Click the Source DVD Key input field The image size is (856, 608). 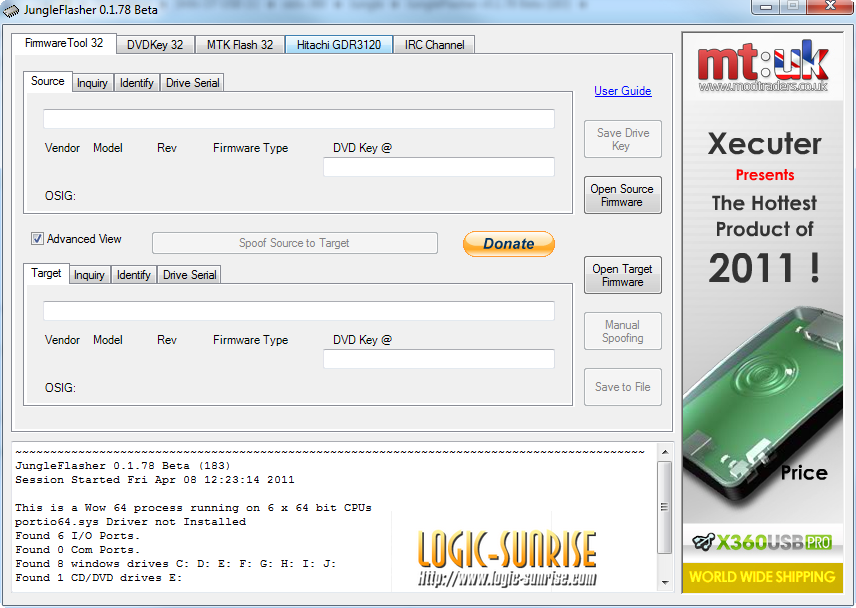pyautogui.click(x=438, y=167)
